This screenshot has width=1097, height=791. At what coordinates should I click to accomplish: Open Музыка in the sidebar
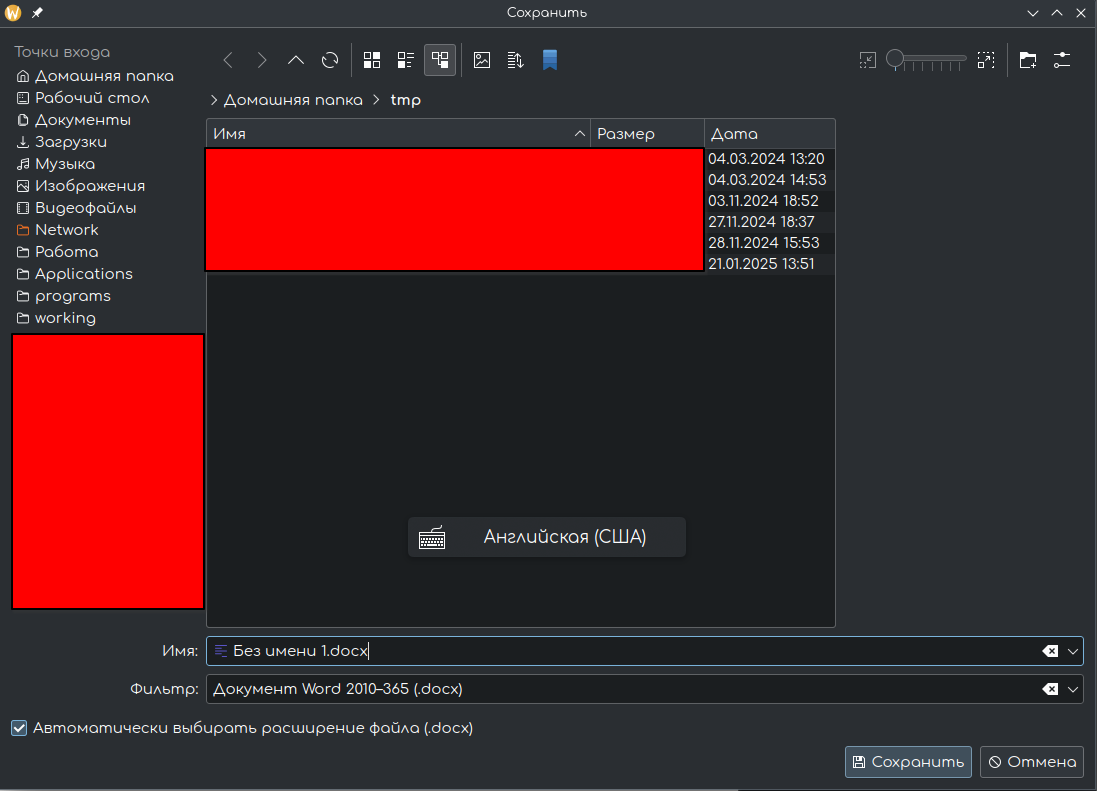click(x=56, y=164)
